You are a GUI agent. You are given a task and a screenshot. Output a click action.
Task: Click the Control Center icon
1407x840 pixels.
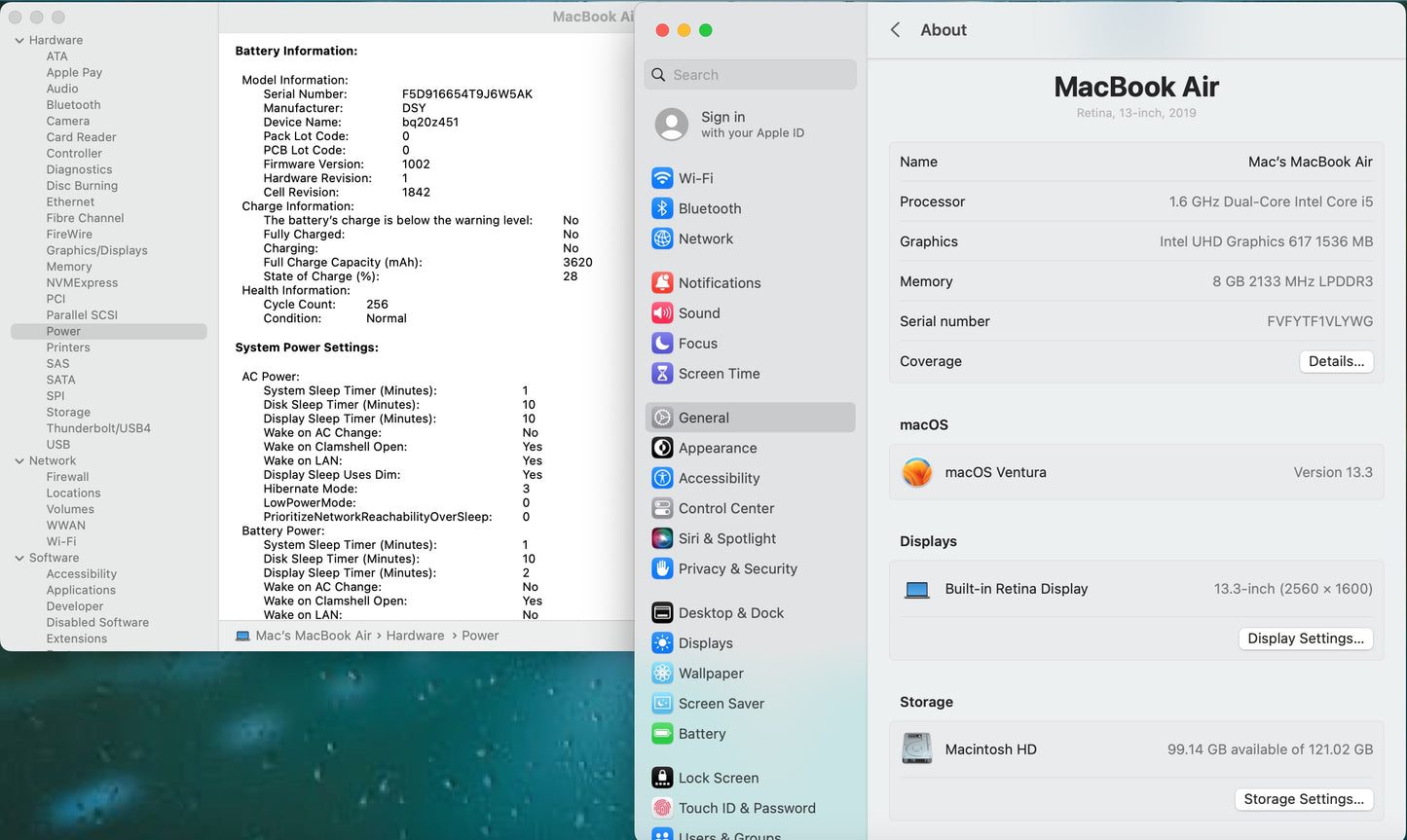coord(662,508)
